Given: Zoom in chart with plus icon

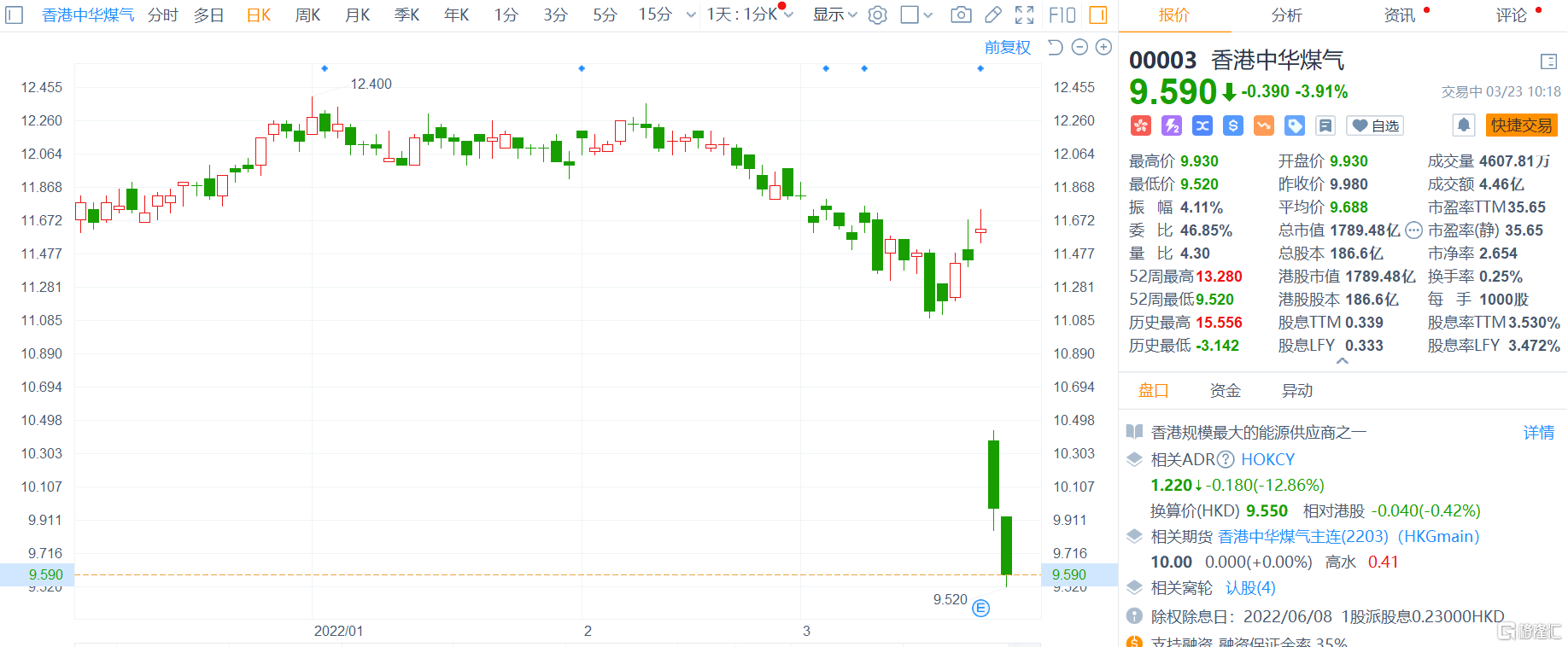Looking at the screenshot, I should (x=1103, y=47).
